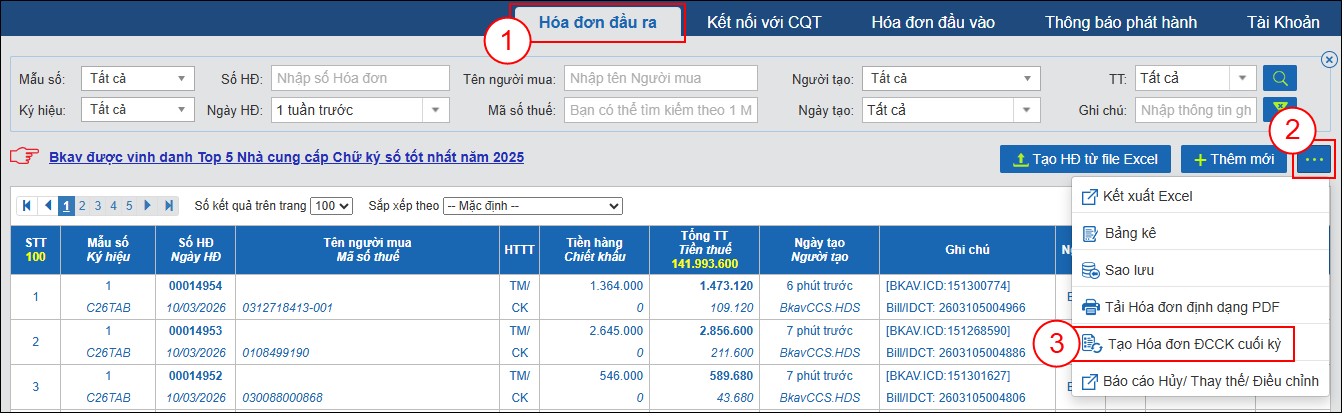Open the three-dots more options button
The height and width of the screenshot is (413, 1342).
[x=1315, y=159]
